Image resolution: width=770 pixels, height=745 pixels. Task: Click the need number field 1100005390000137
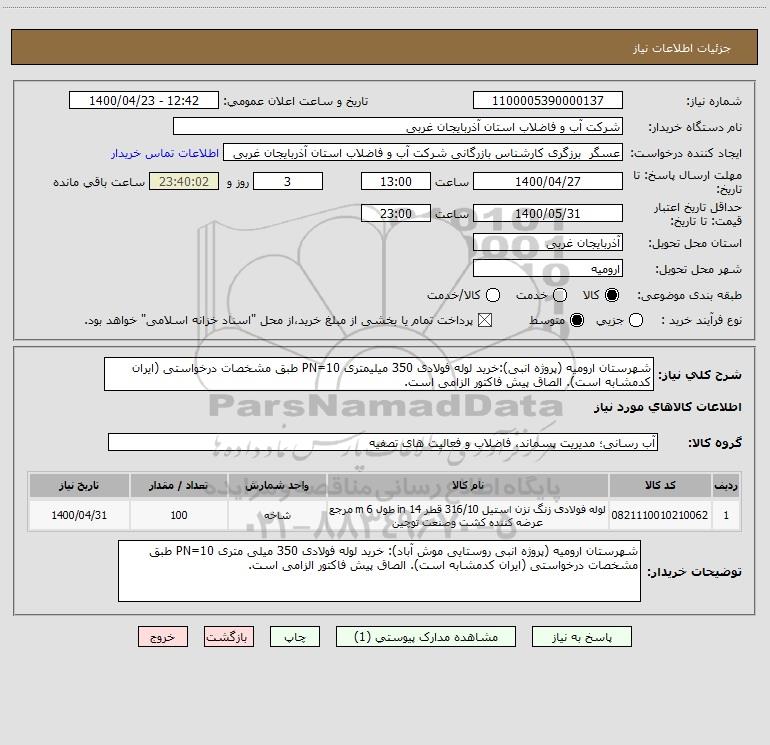pos(548,101)
